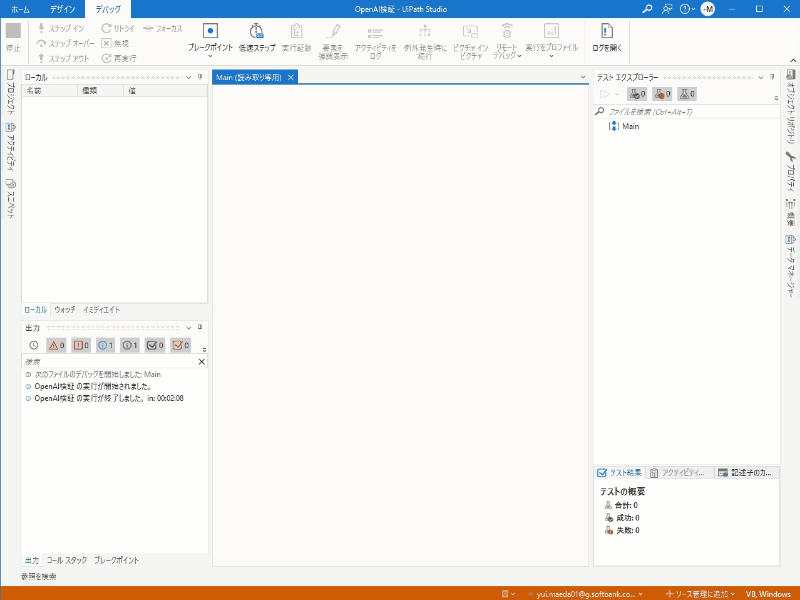Click ログを開く (Open Logs)
Viewport: 800px width, 600px height.
click(x=607, y=38)
